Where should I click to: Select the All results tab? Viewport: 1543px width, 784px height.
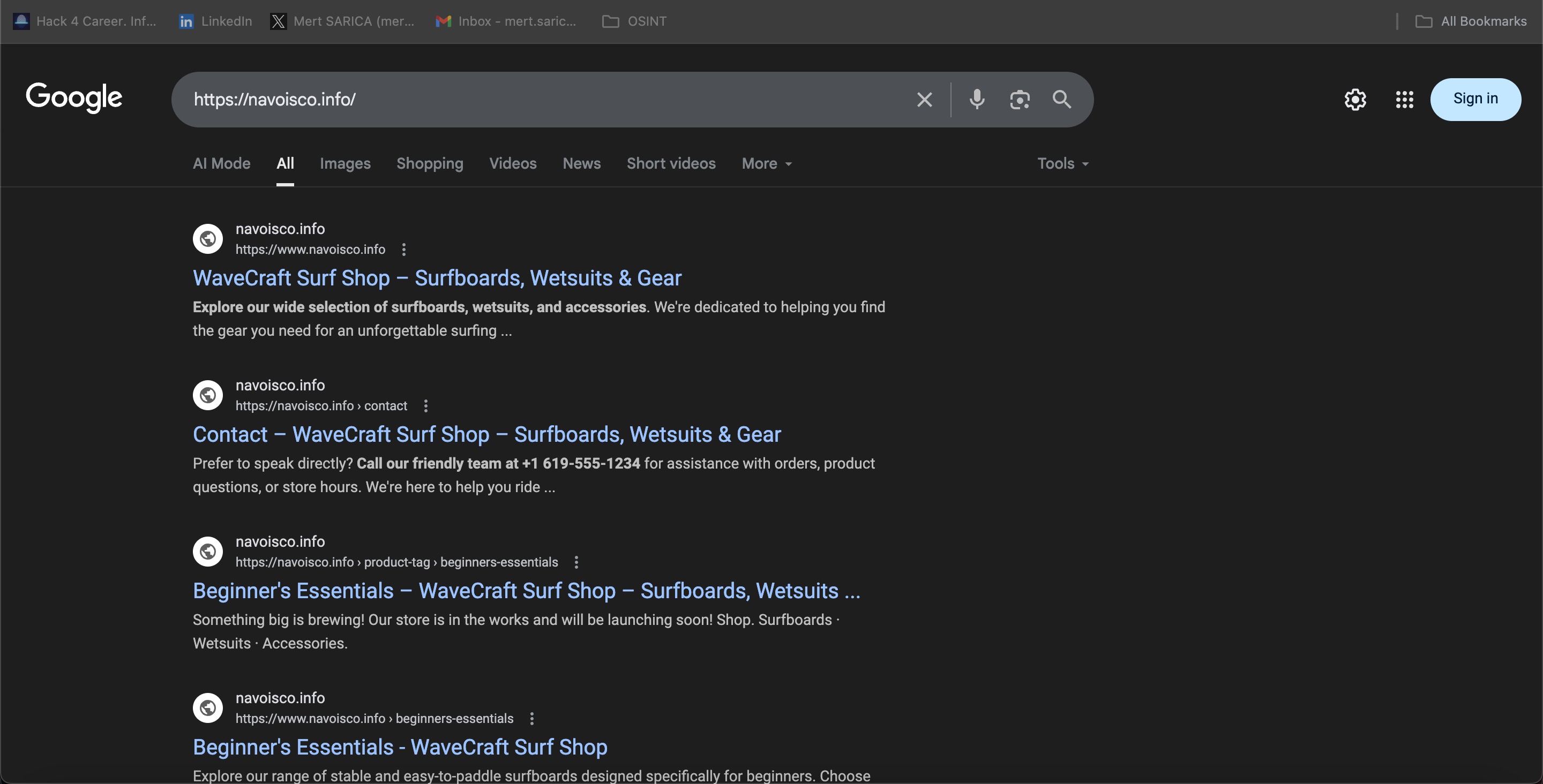click(285, 163)
